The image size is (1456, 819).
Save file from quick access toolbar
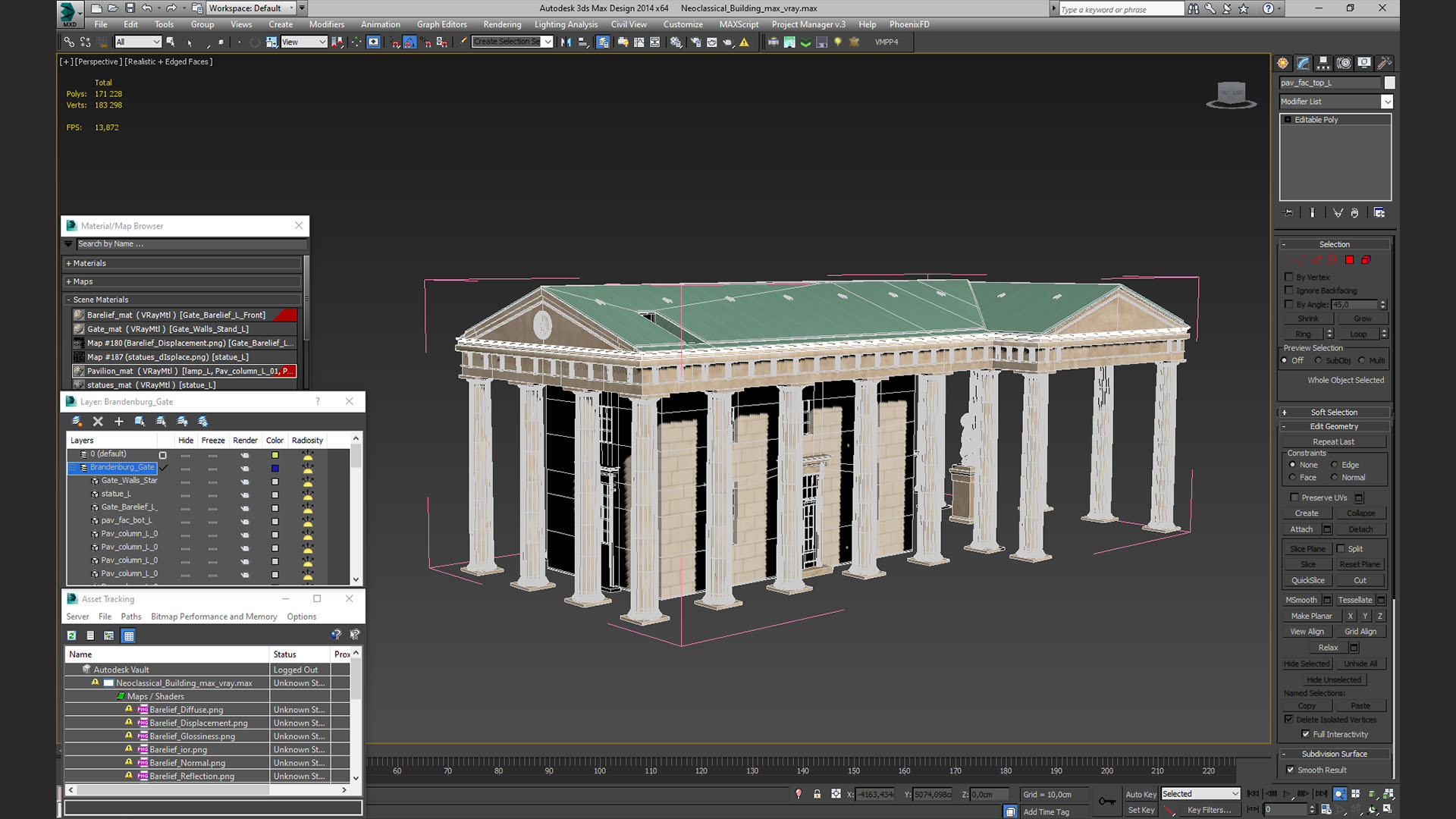(130, 8)
